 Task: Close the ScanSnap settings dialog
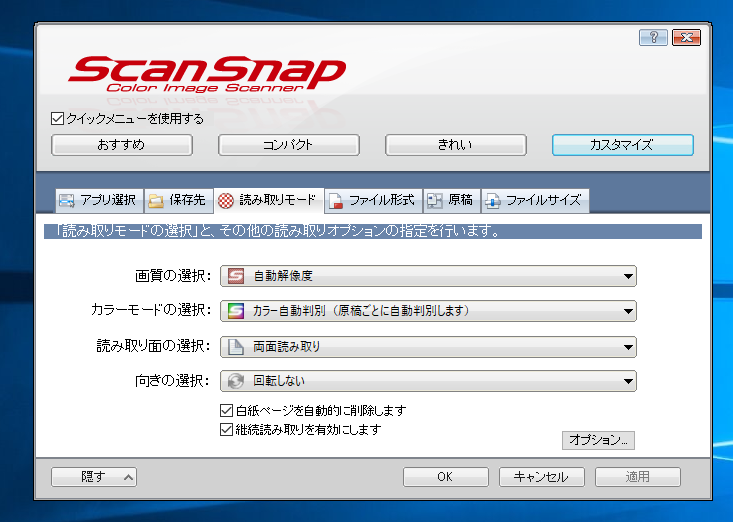pos(686,37)
